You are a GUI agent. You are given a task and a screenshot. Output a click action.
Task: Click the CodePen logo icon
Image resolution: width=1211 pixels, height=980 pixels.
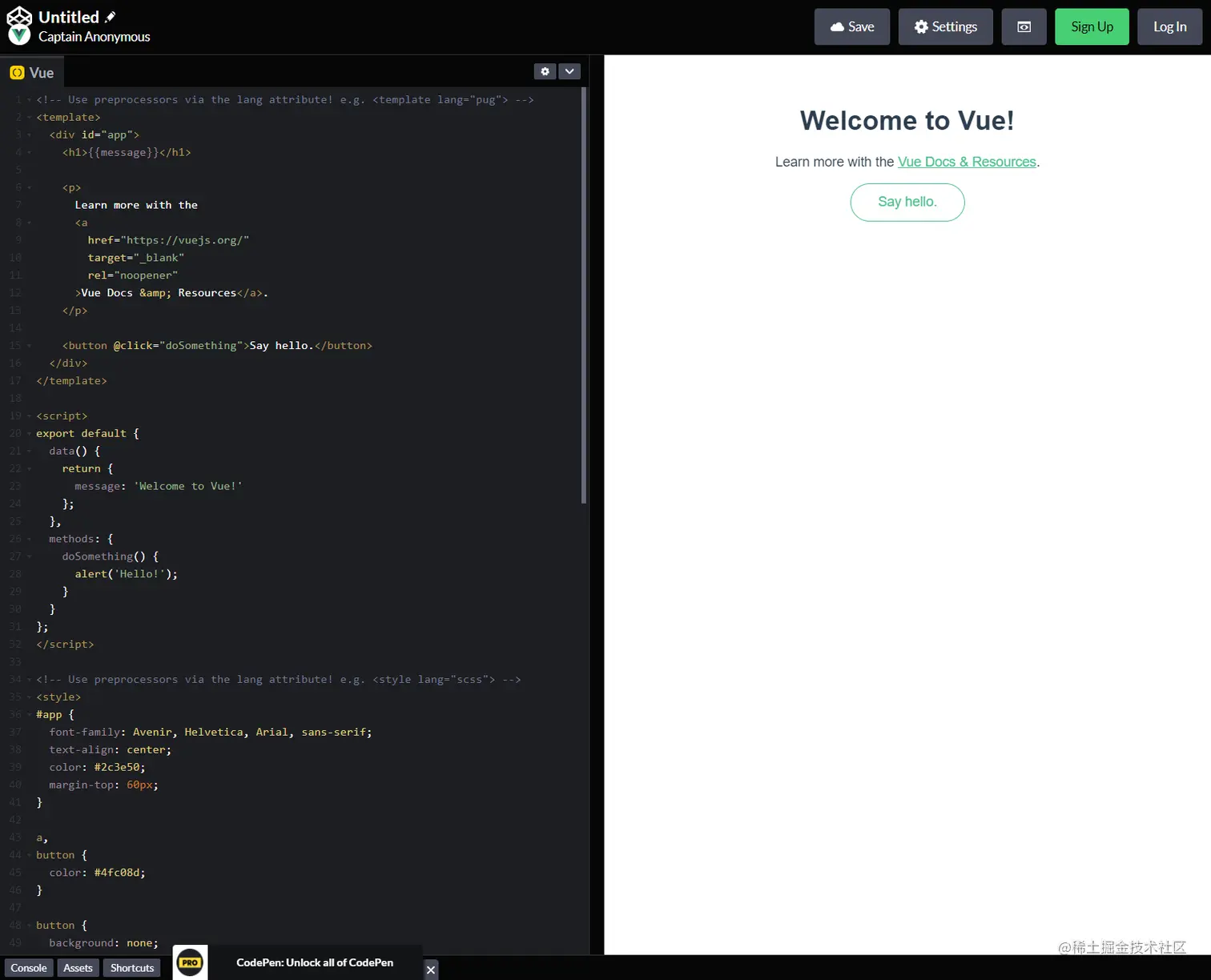pyautogui.click(x=19, y=16)
